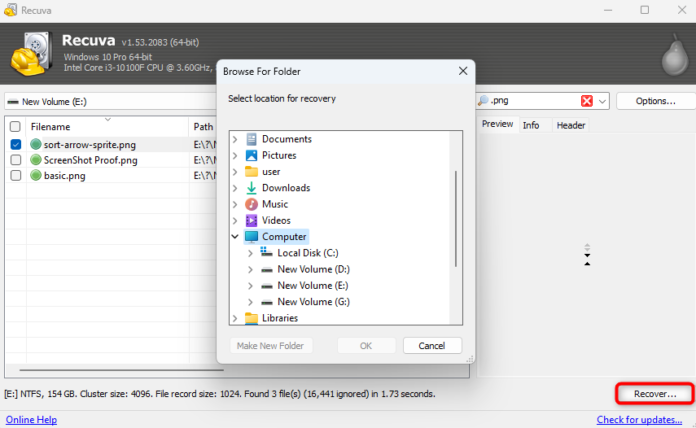Uncheck the sort-arrow-sprite.png checkbox
The width and height of the screenshot is (696, 428).
15,145
